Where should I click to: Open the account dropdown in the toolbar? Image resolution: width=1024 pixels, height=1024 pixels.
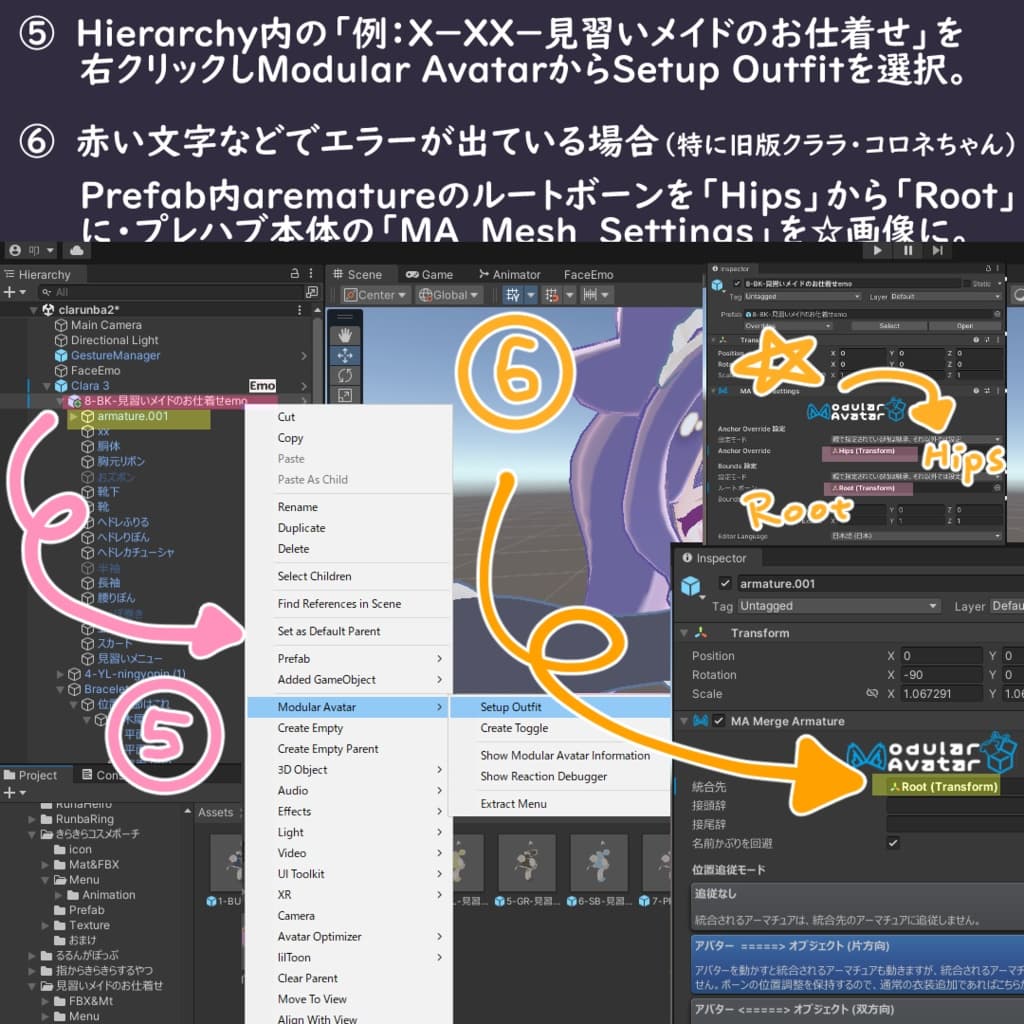tap(31, 251)
